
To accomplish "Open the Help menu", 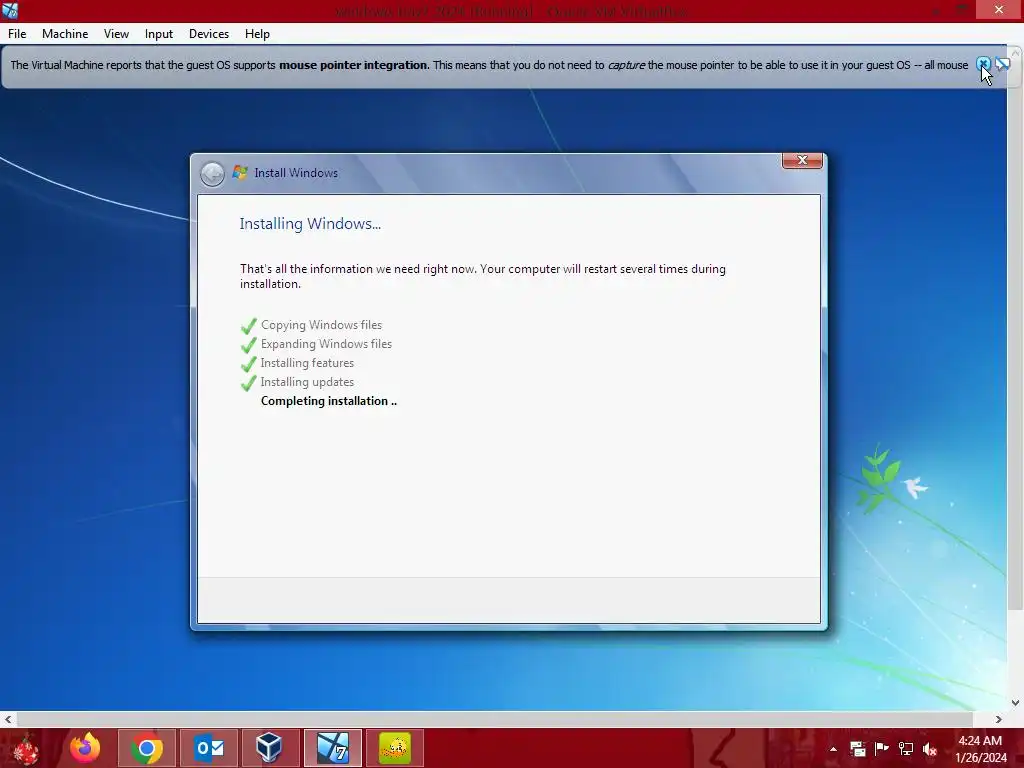I will point(257,34).
